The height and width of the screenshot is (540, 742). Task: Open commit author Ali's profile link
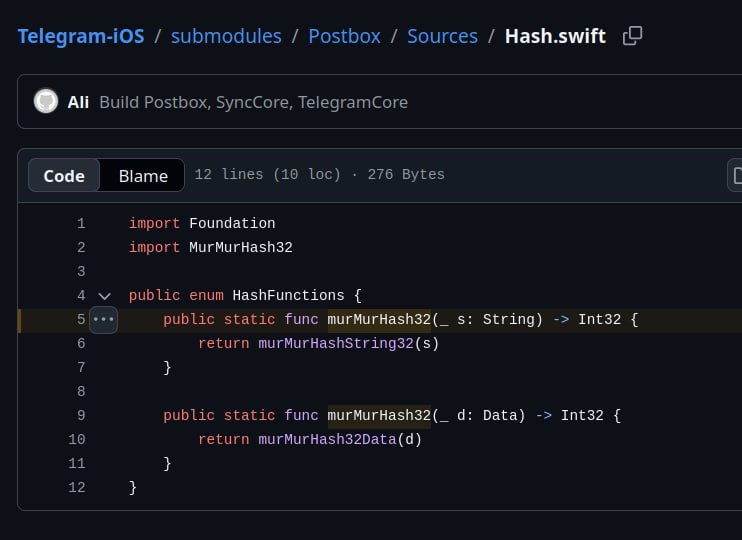(x=78, y=102)
